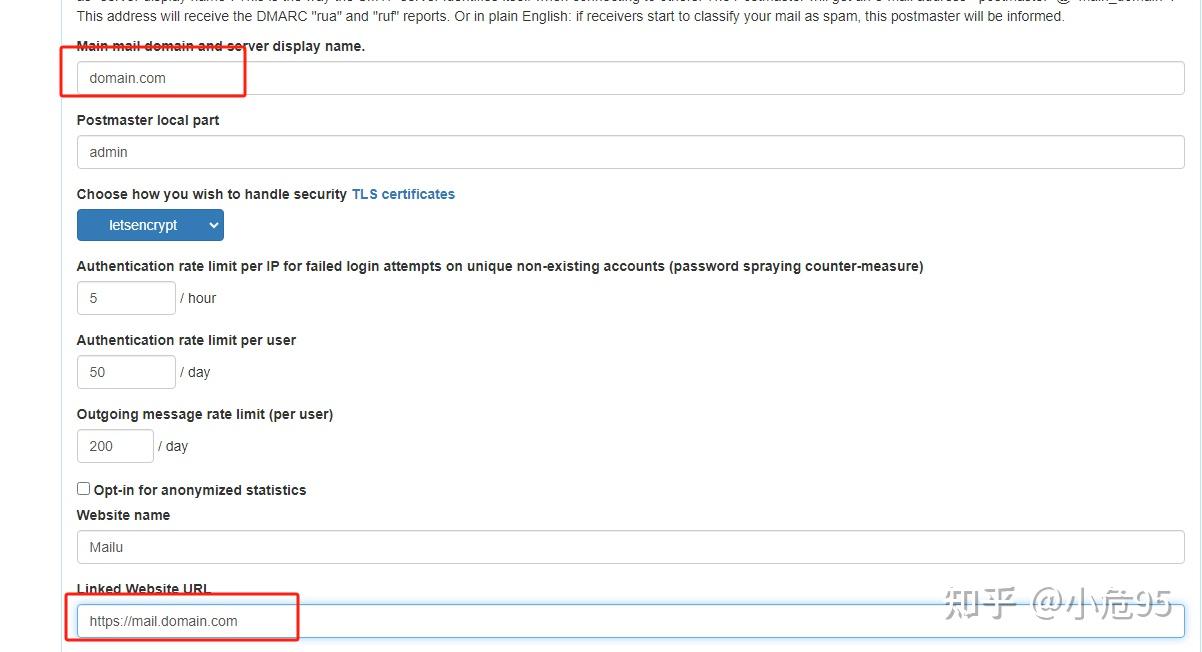This screenshot has width=1202, height=652.
Task: Click the Website name input containing Mailu
Action: click(x=630, y=547)
